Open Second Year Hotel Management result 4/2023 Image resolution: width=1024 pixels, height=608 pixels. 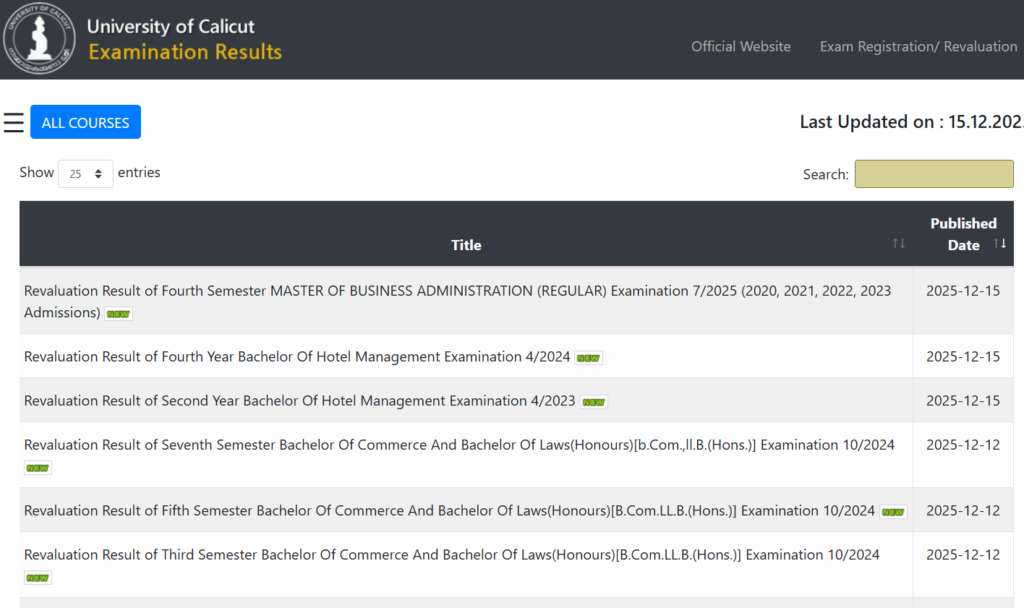299,401
